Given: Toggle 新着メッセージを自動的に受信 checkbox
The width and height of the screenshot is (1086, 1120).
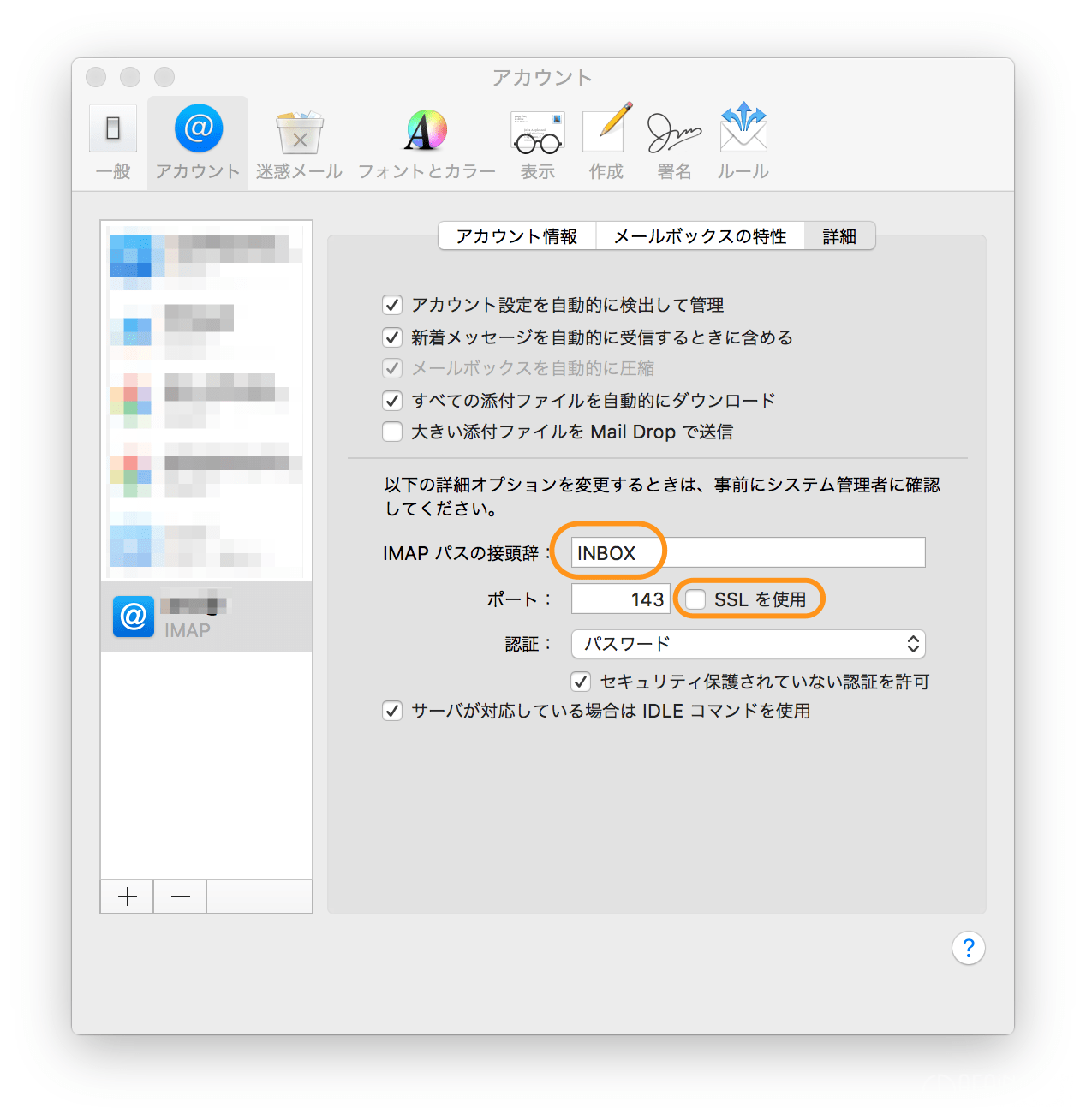Looking at the screenshot, I should [x=392, y=337].
